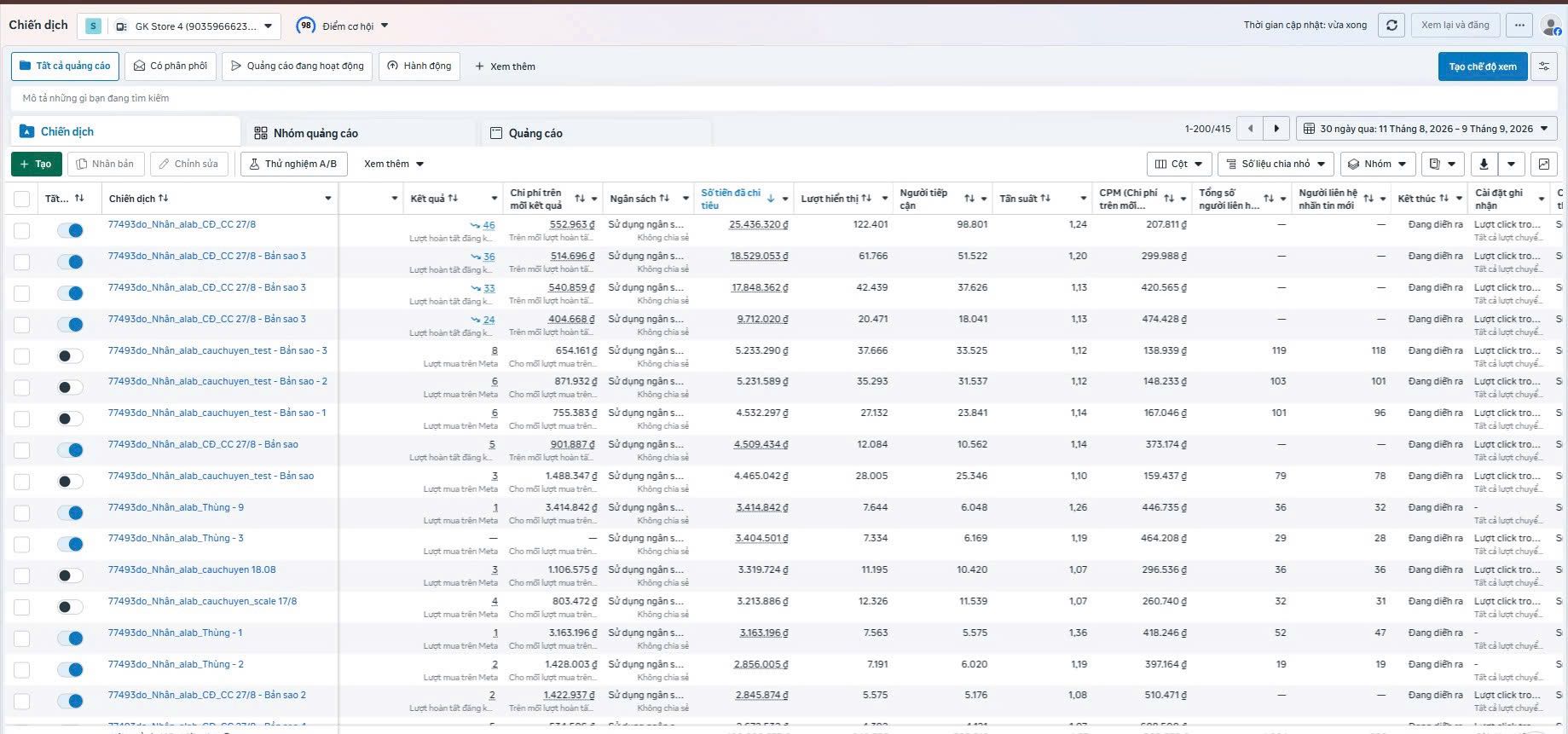This screenshot has height=734, width=1568.
Task: Select Hành động filter tab
Action: [419, 66]
